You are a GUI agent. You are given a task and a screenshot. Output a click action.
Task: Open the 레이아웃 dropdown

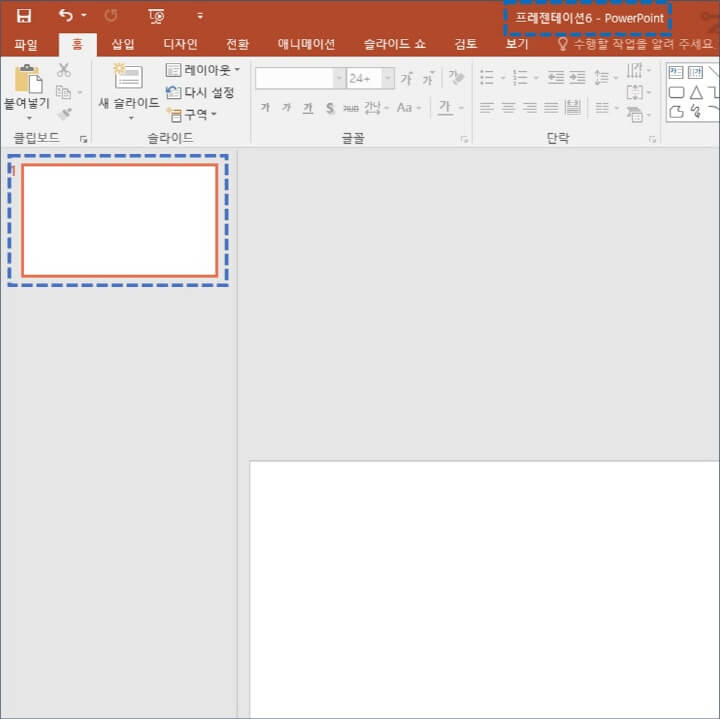[x=203, y=70]
